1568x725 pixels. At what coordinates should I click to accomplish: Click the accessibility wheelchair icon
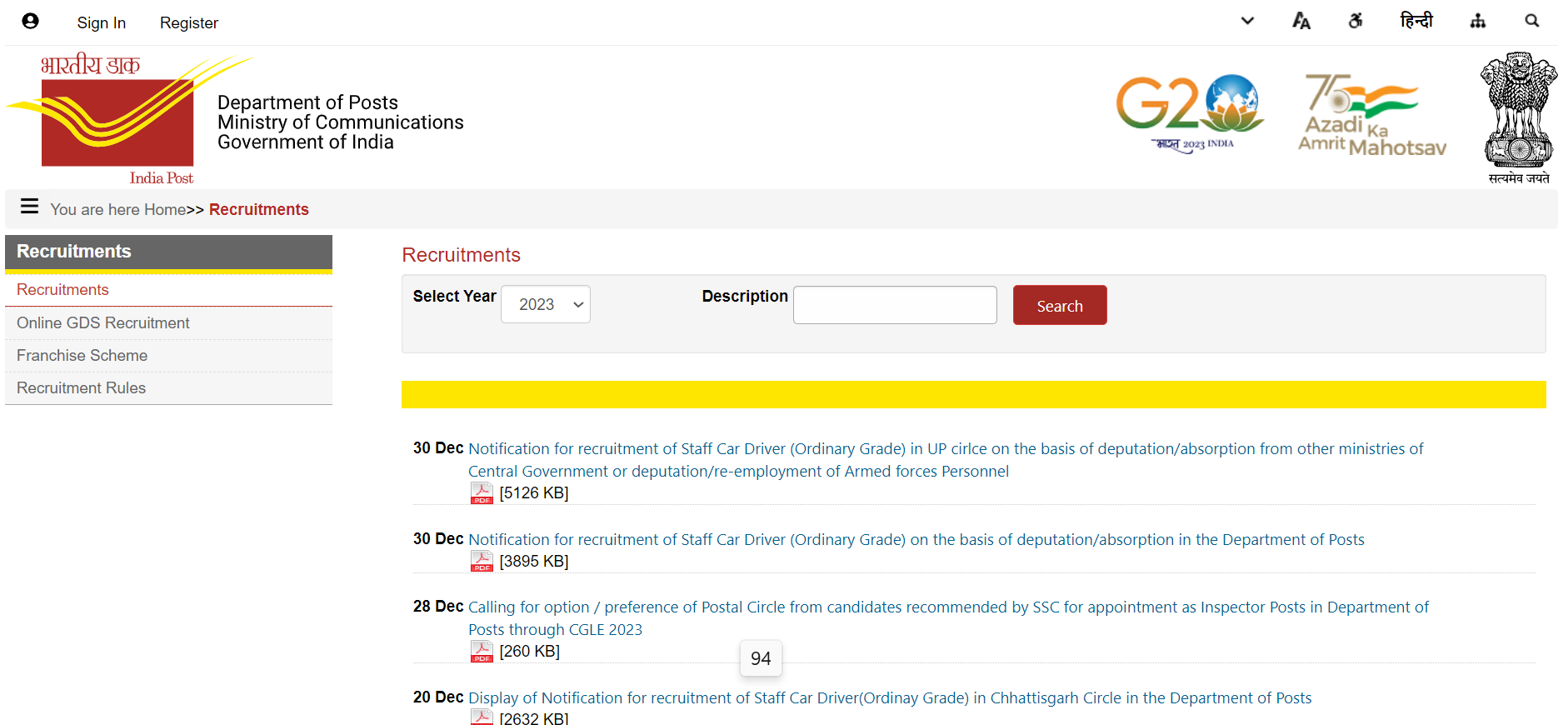pos(1356,22)
